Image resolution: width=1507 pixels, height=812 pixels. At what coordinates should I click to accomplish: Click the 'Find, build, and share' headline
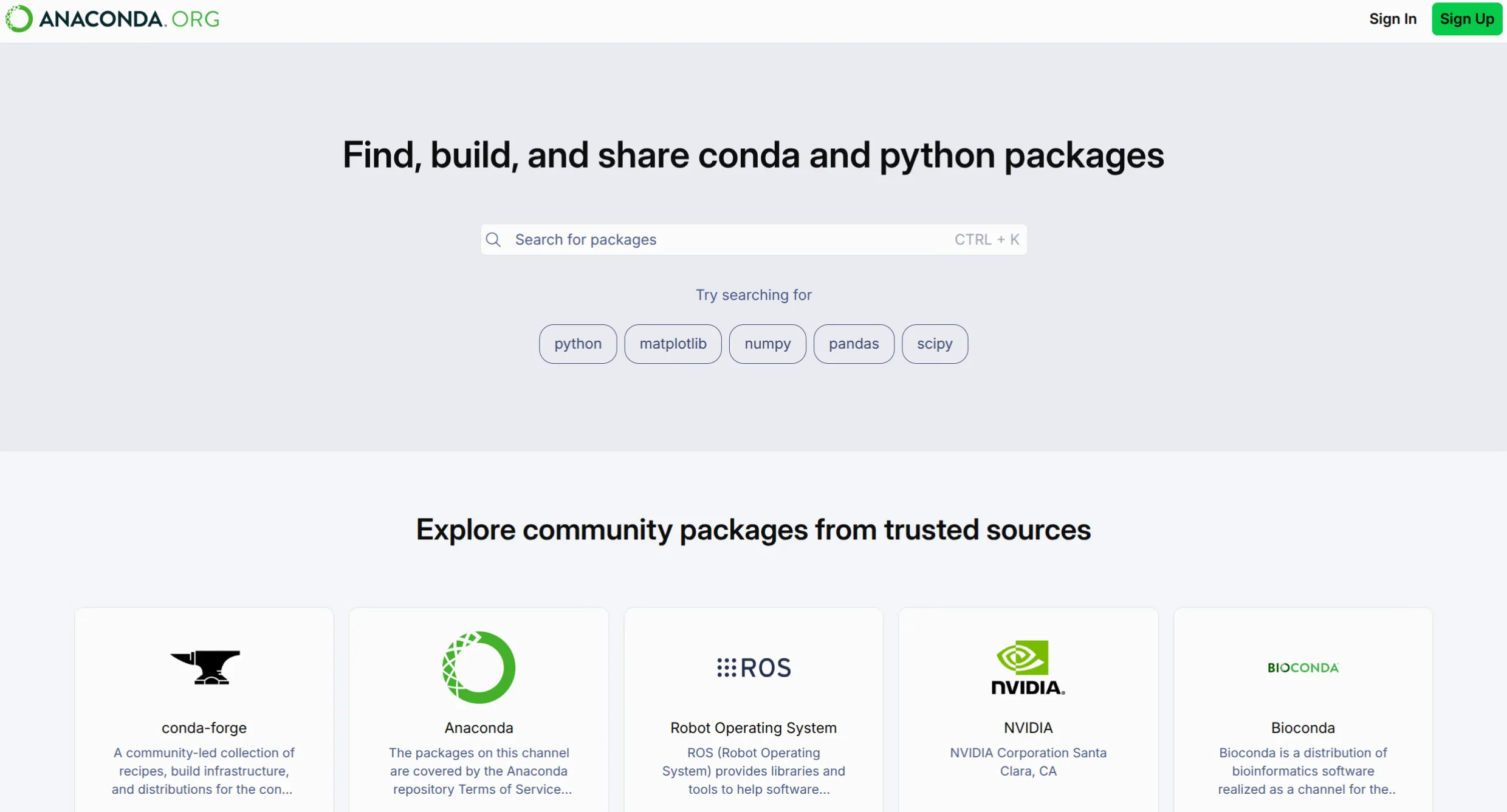(x=753, y=155)
